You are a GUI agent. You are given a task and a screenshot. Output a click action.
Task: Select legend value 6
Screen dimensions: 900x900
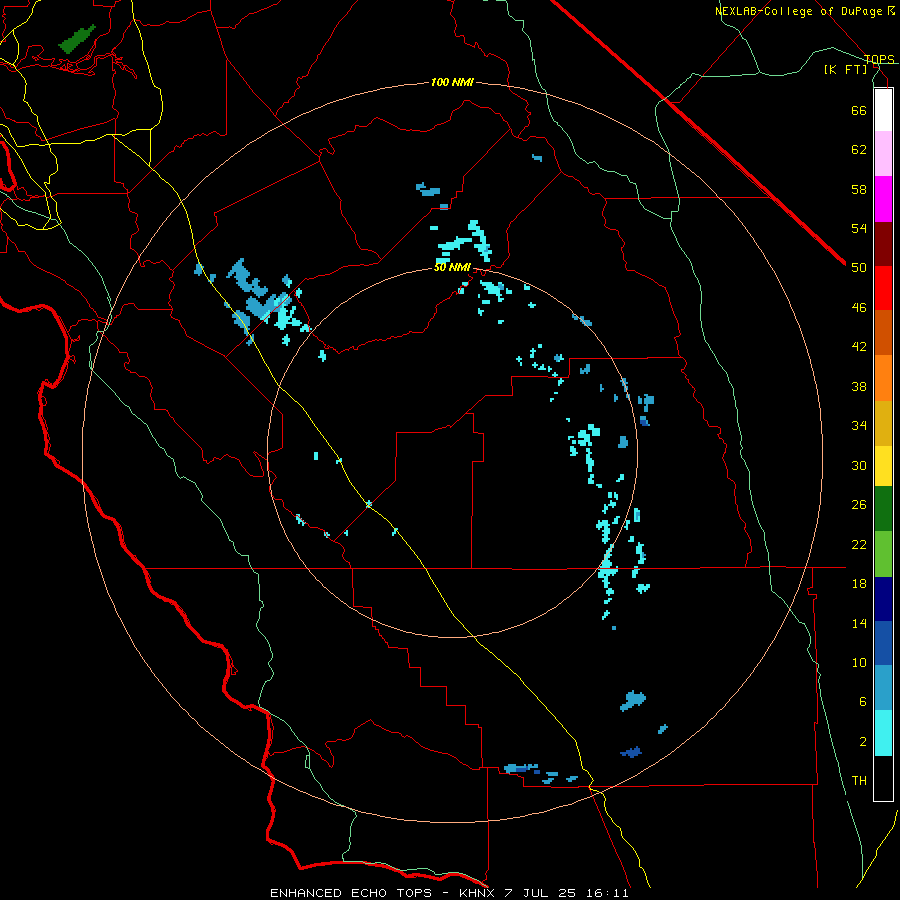[862, 702]
